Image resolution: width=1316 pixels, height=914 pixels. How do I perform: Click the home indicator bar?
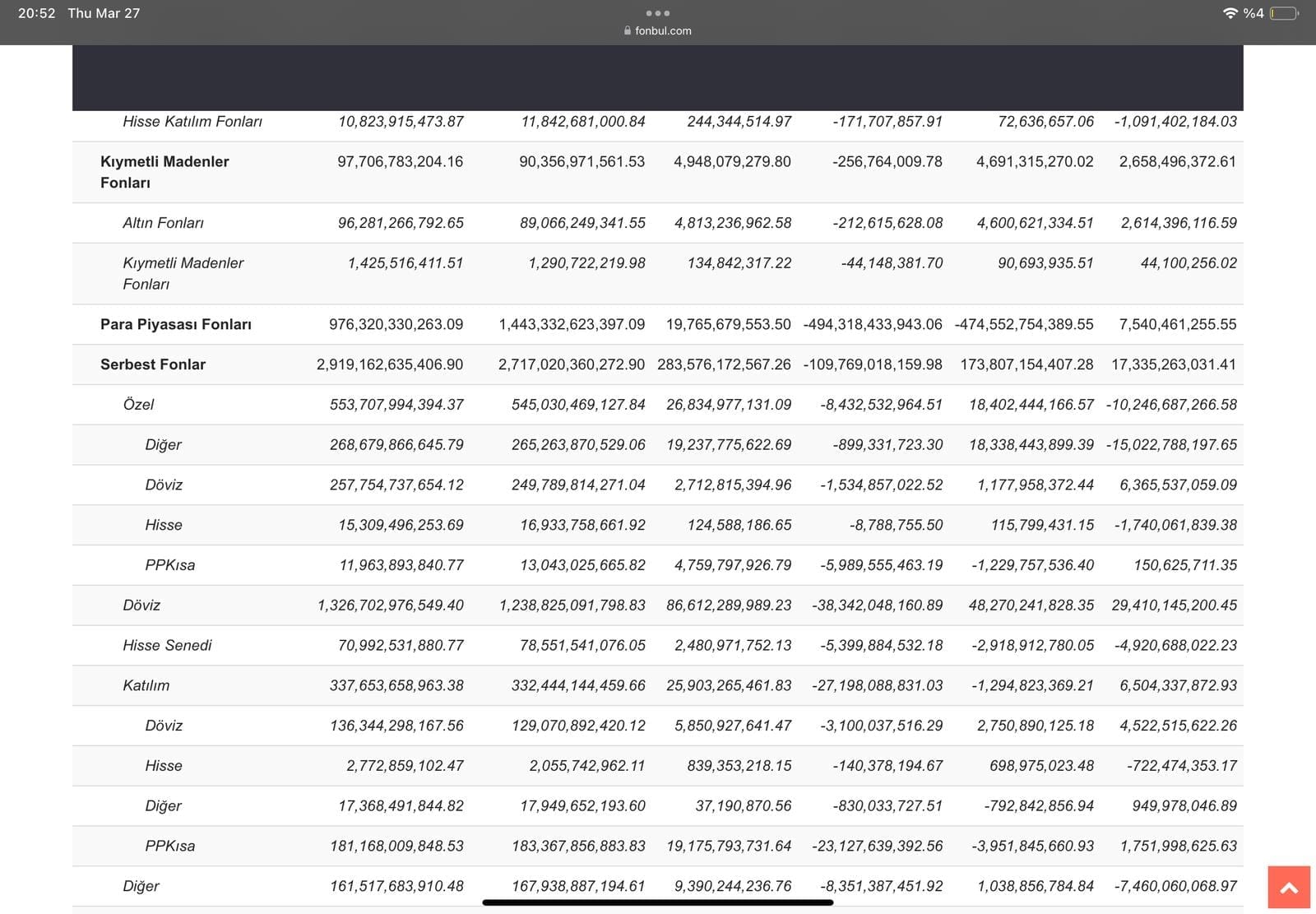(x=657, y=902)
